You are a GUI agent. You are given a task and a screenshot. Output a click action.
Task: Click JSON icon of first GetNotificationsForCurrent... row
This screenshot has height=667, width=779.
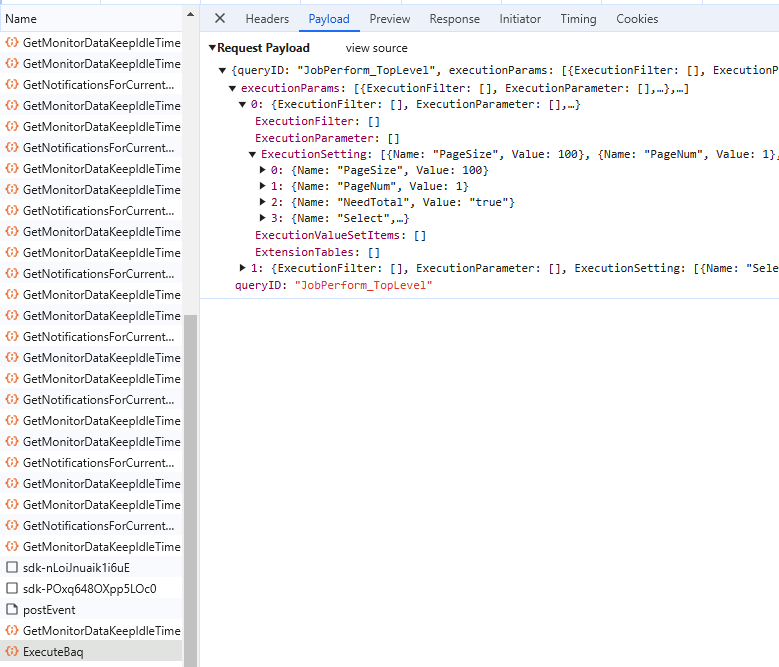(x=12, y=85)
